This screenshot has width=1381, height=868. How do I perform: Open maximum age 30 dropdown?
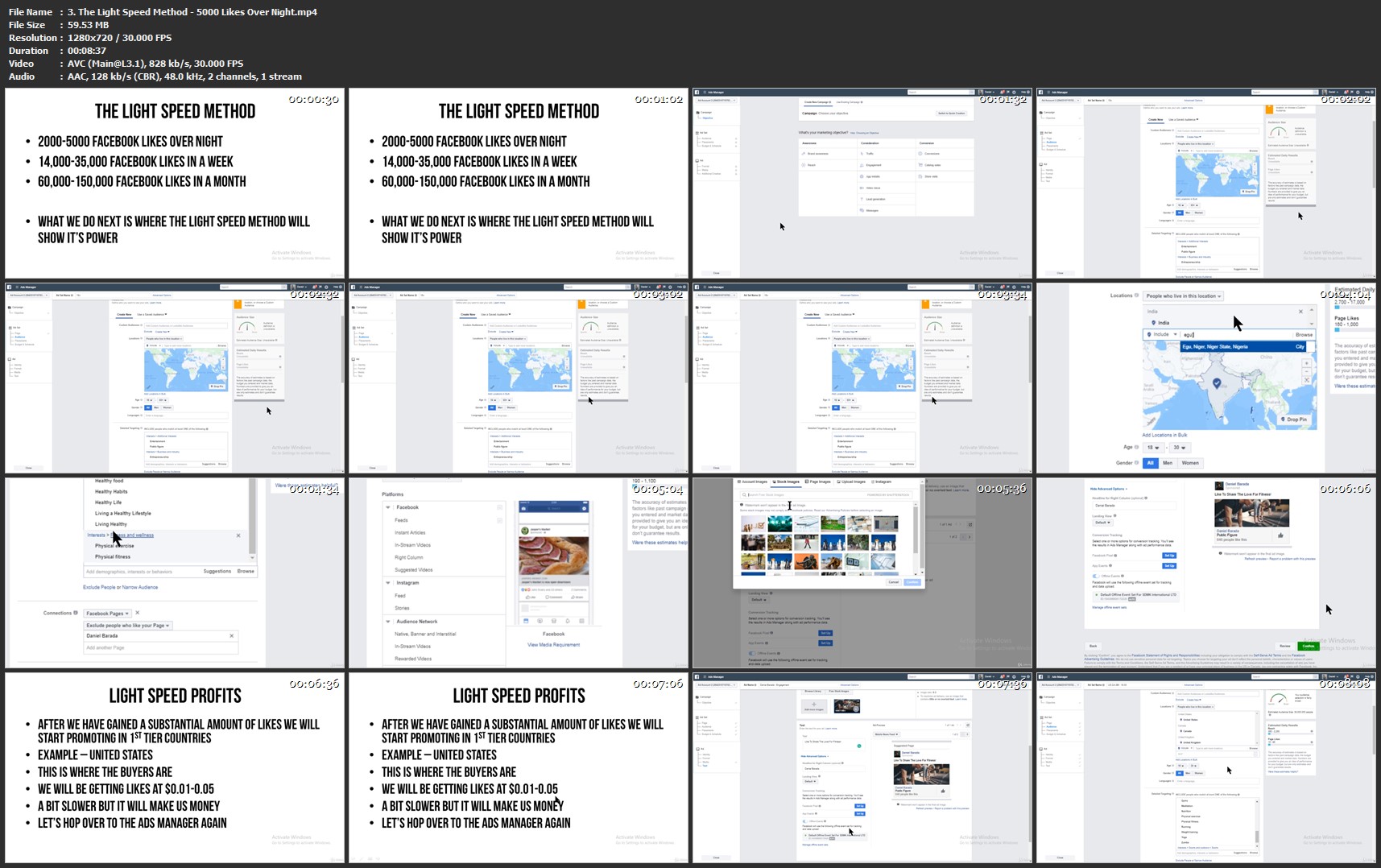point(1180,448)
